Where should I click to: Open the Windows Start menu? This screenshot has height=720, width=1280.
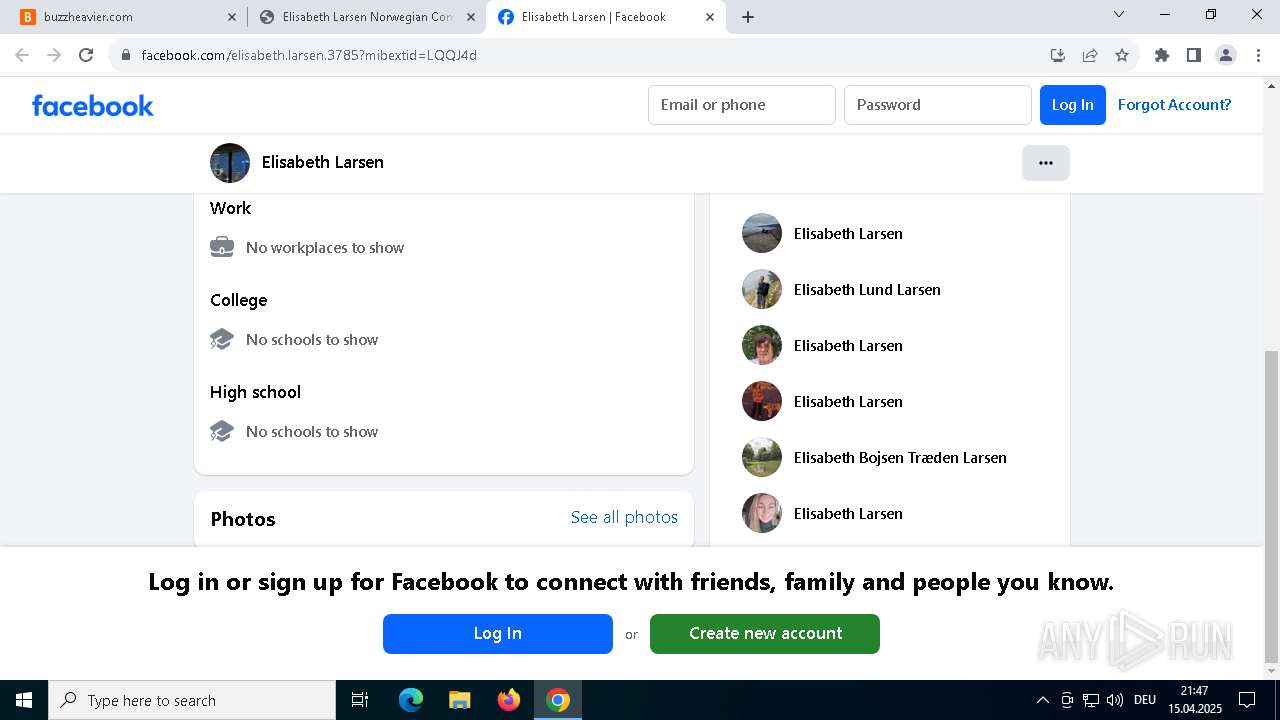24,700
